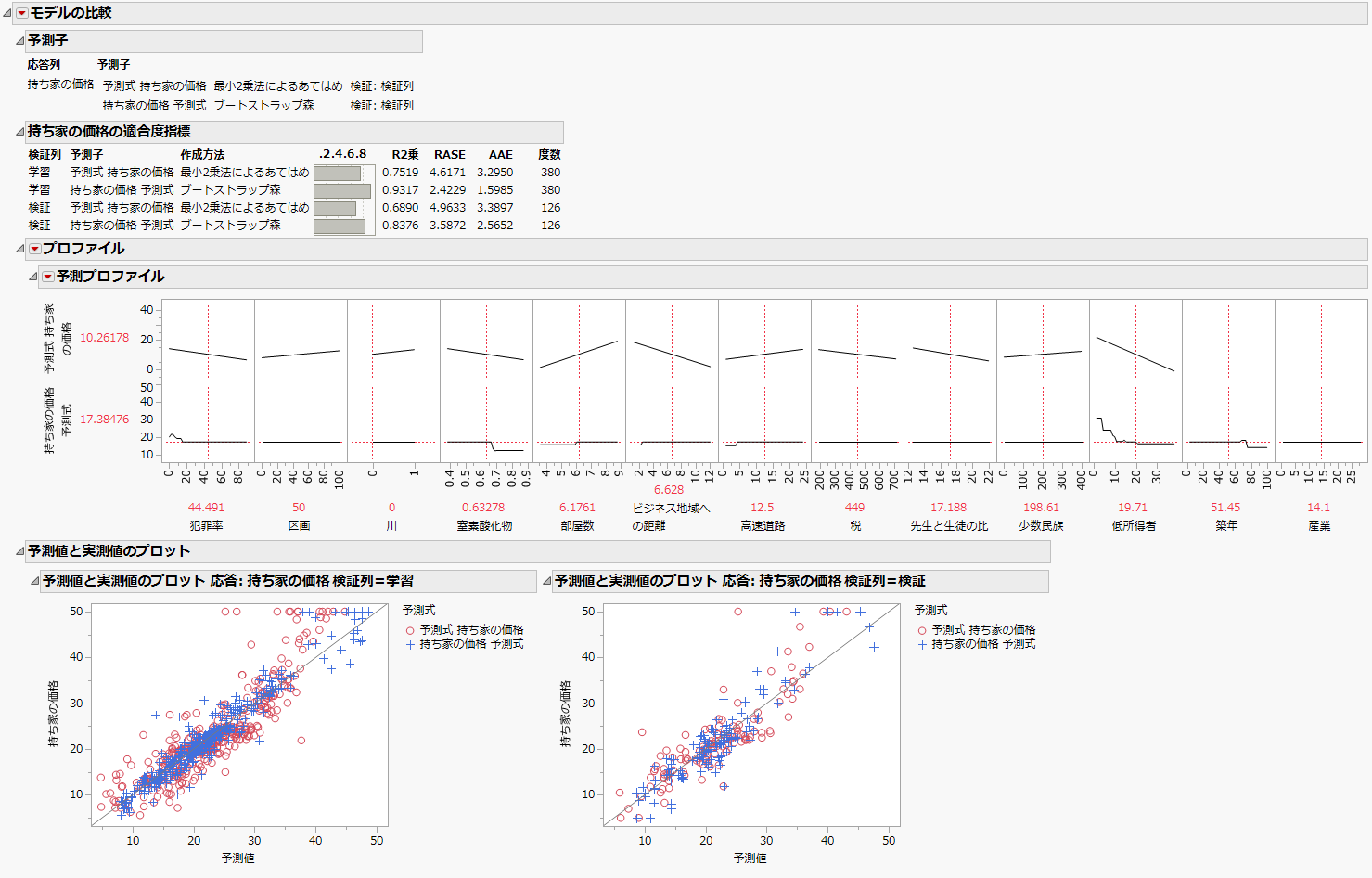Viewport: 1372px width, 878px height.
Task: Open the 予測プロファイル red triangle menu
Action: click(47, 277)
